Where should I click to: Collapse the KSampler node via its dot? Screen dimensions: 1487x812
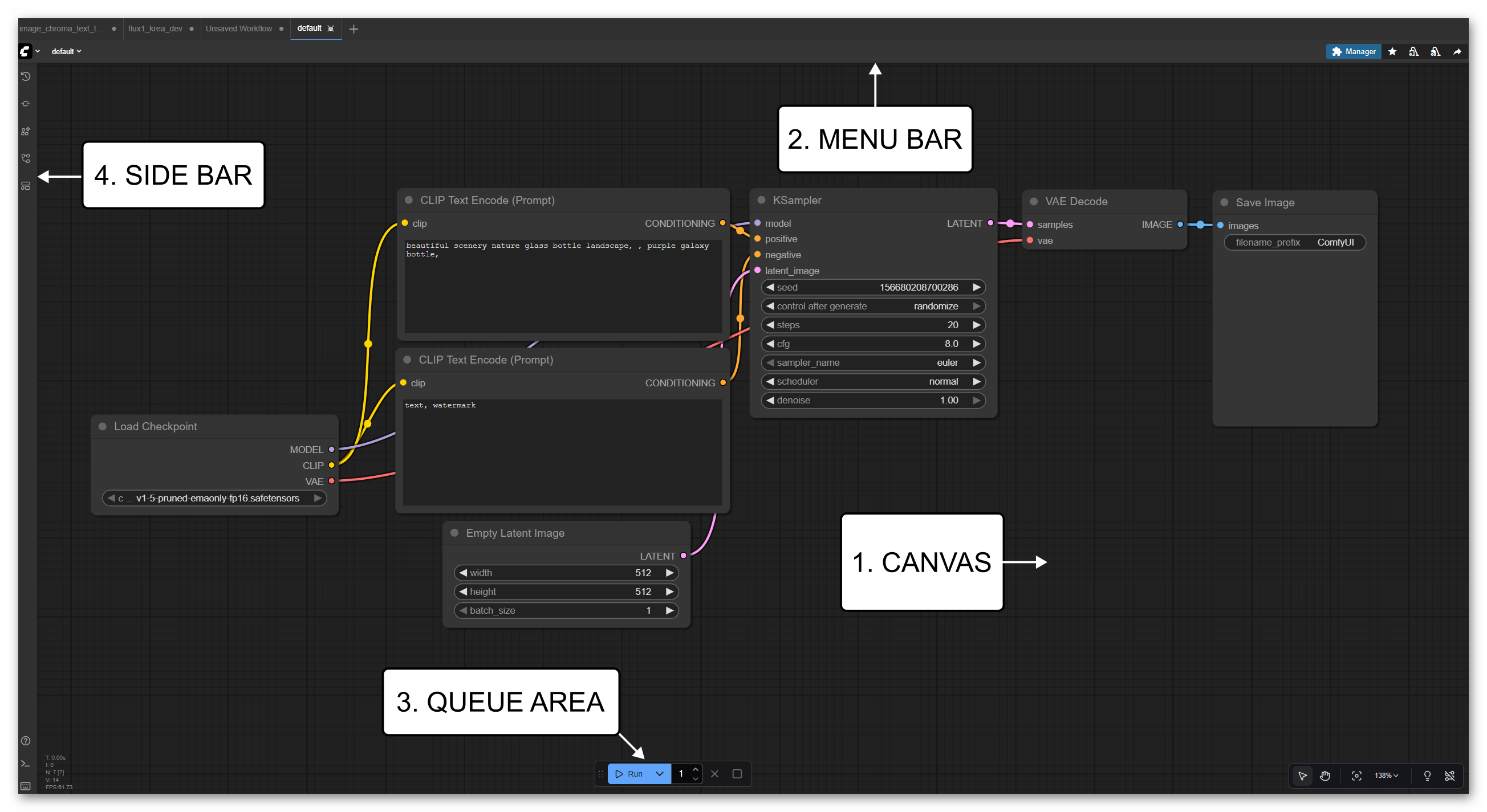coord(761,200)
